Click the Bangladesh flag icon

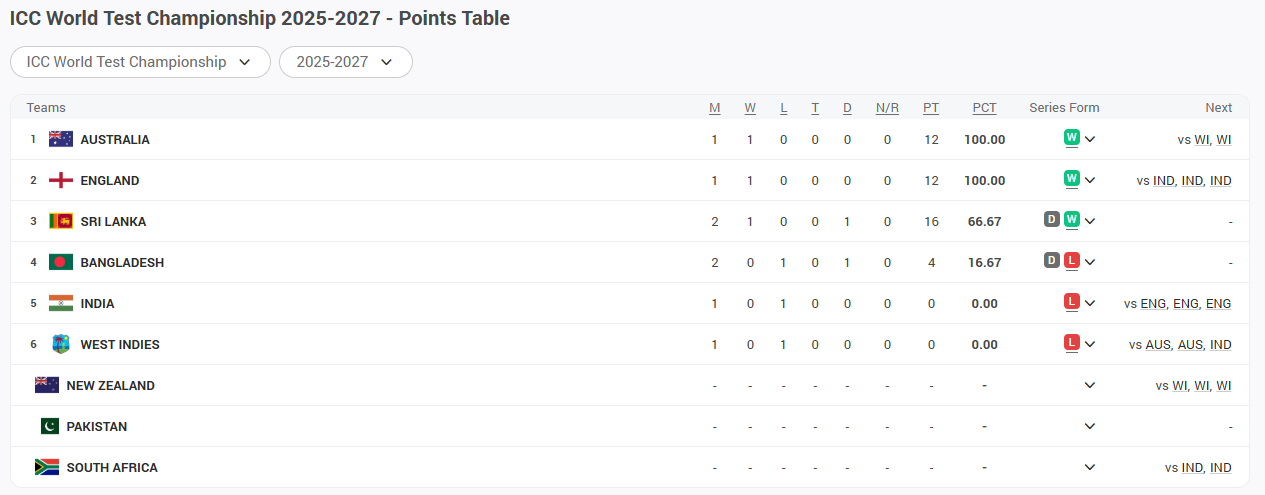pos(61,262)
